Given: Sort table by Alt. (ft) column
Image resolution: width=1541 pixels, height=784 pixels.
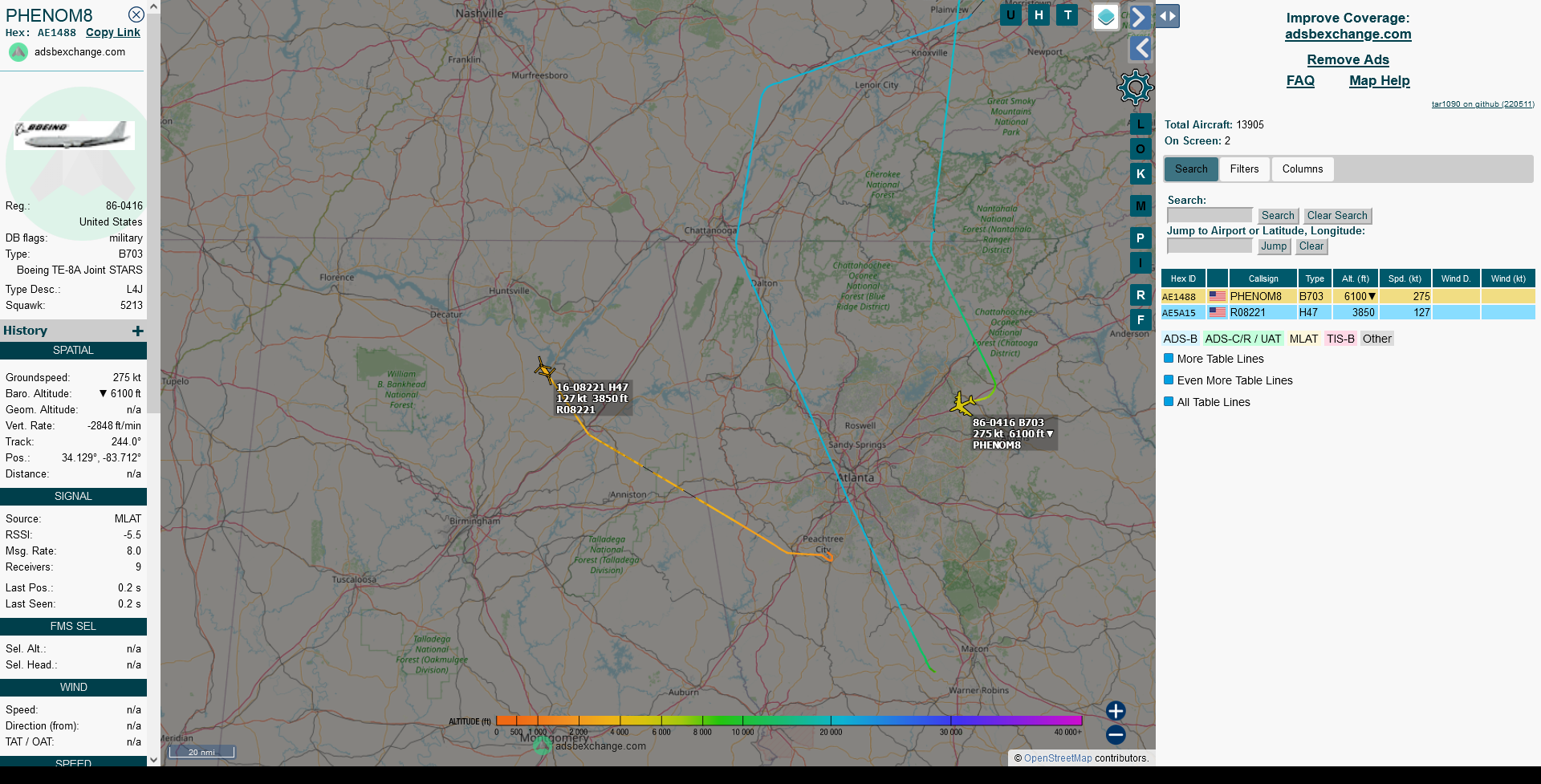Looking at the screenshot, I should pyautogui.click(x=1356, y=278).
